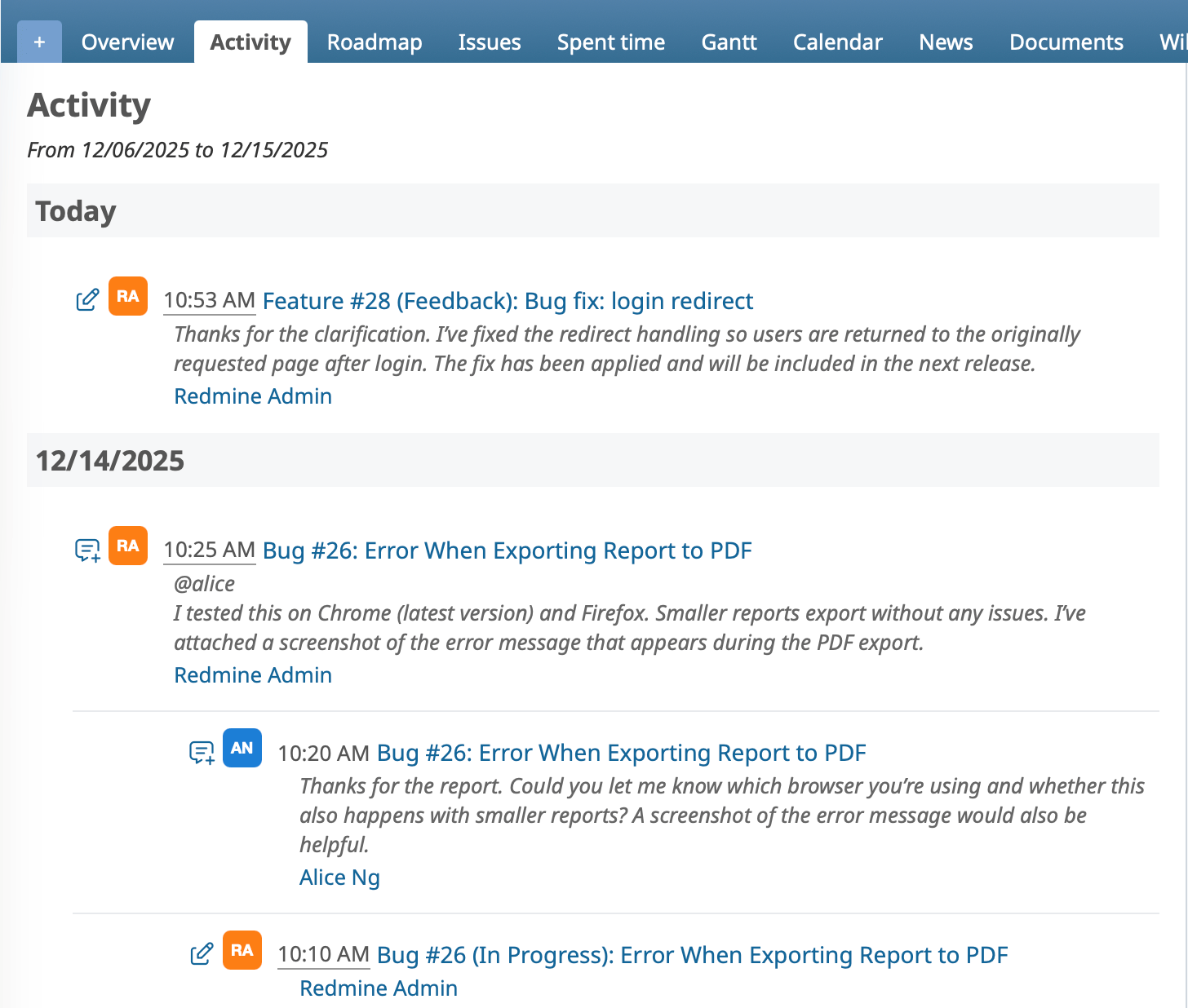
Task: Open the Spent time tab
Action: (x=610, y=42)
